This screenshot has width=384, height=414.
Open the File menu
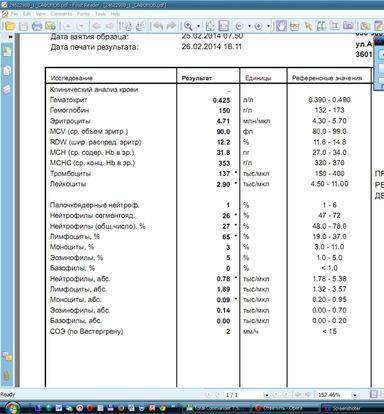[x=14, y=14]
